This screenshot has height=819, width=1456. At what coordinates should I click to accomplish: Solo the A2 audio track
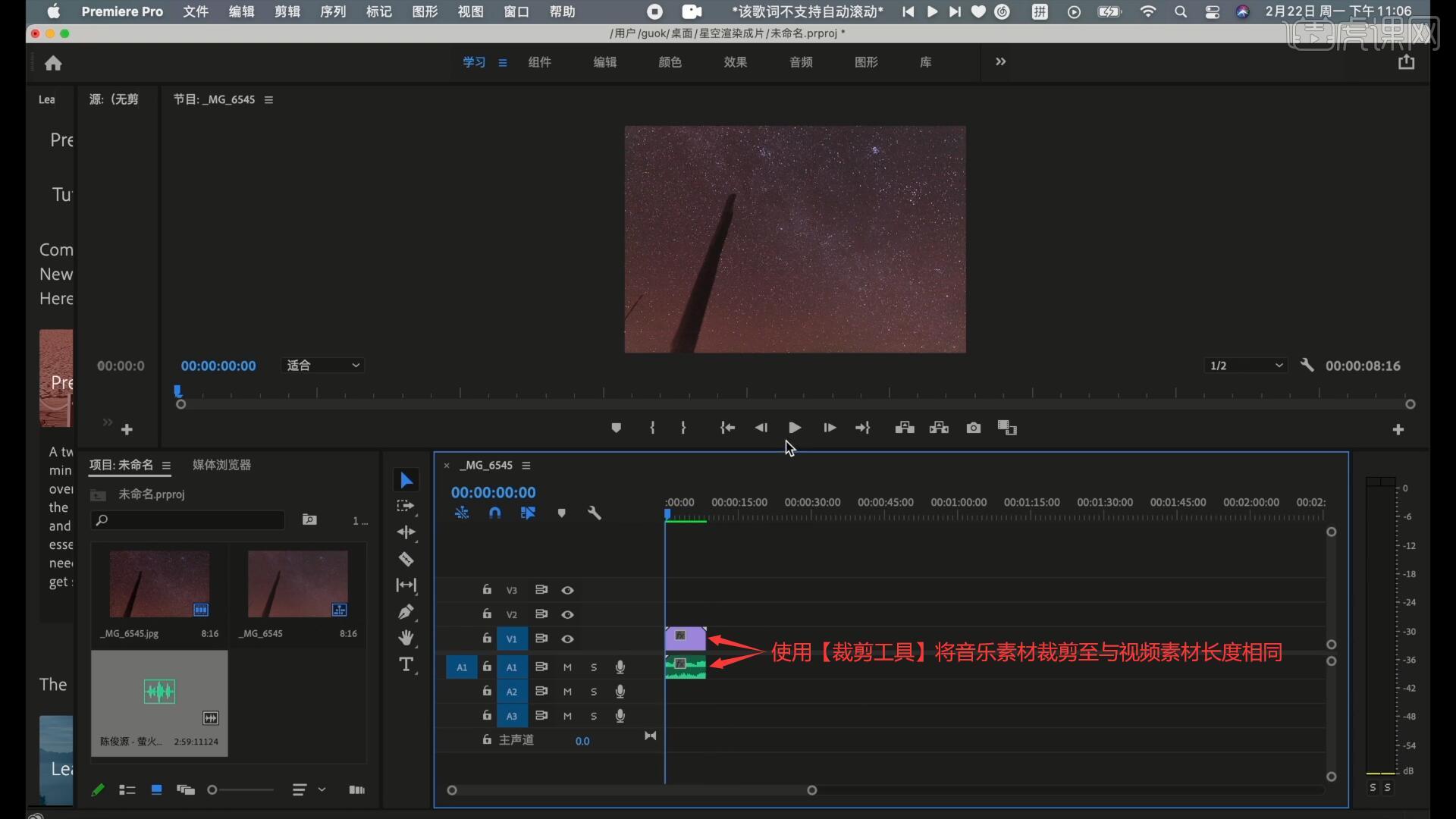pyautogui.click(x=594, y=692)
